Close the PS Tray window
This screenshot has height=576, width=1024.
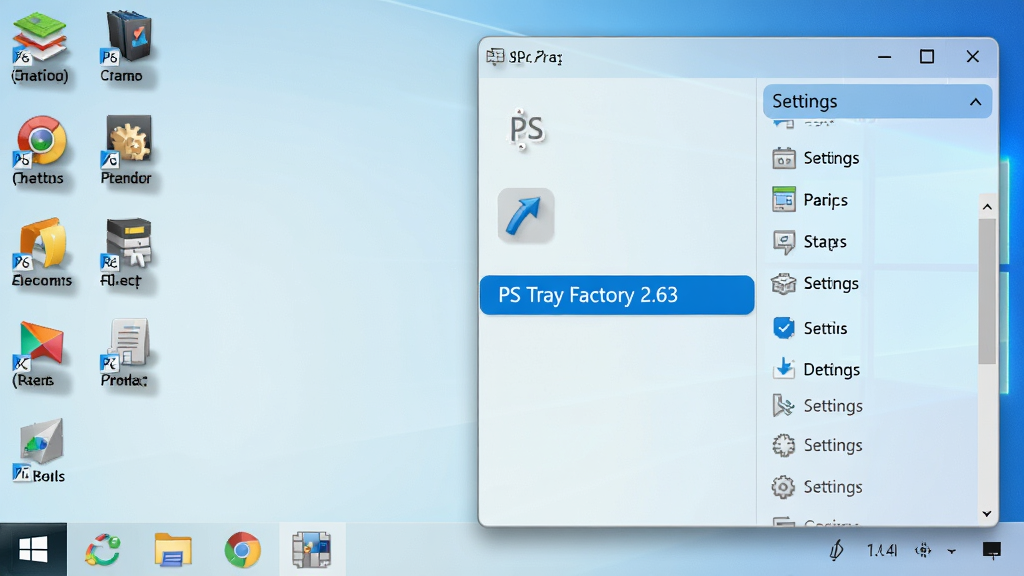[972, 57]
